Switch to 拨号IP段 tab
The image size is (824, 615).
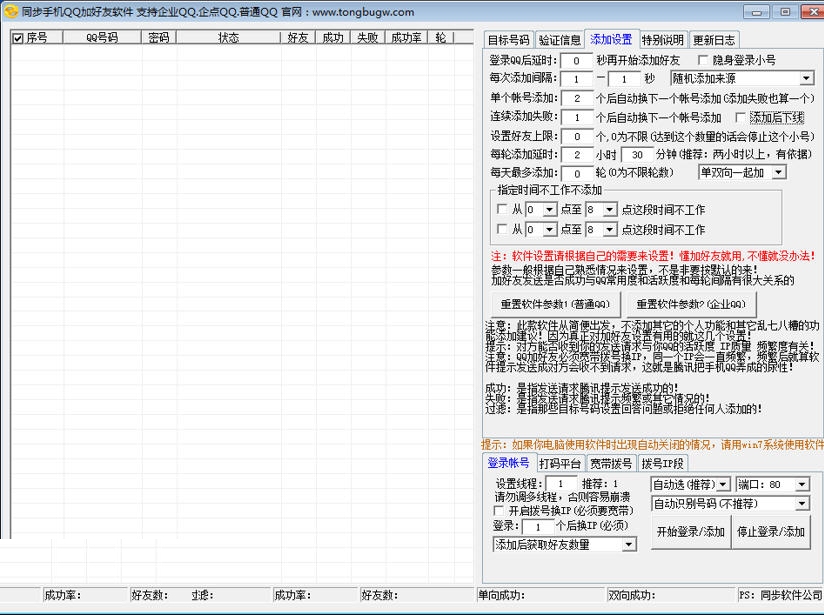(663, 464)
